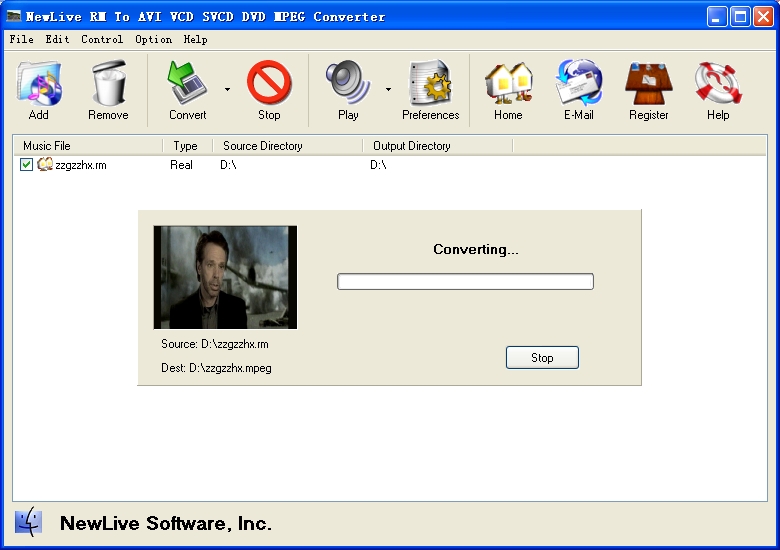Click the video preview thumbnail

click(x=225, y=277)
